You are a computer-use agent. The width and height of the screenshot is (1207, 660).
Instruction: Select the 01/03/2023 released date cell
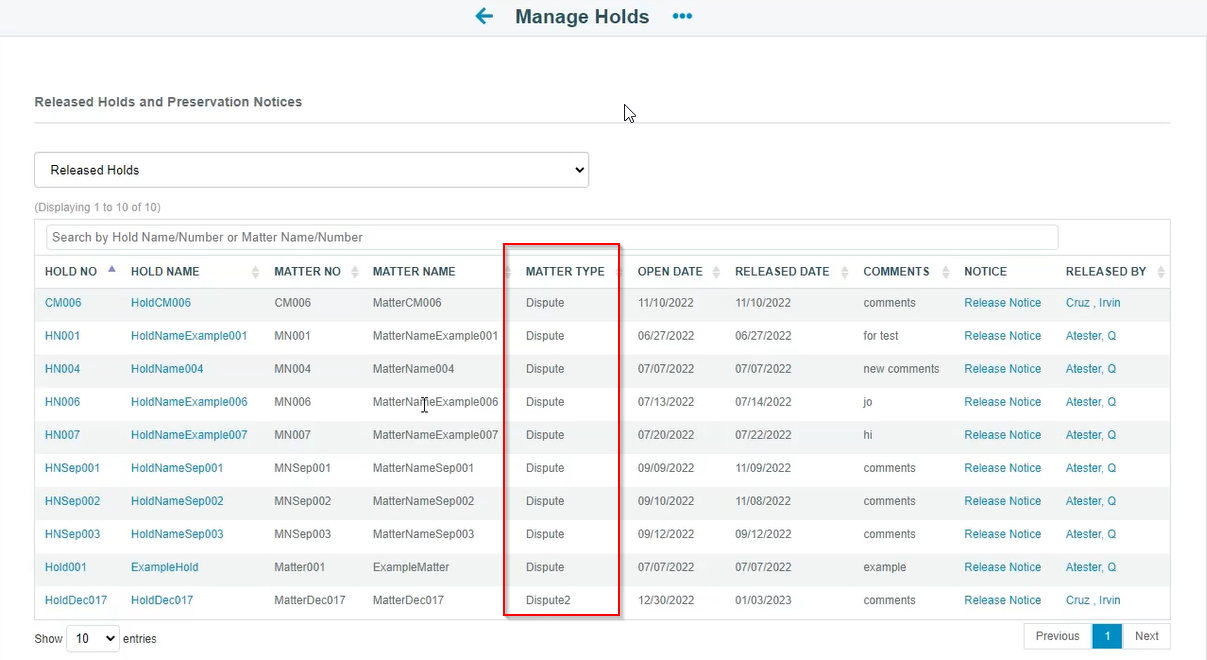763,600
